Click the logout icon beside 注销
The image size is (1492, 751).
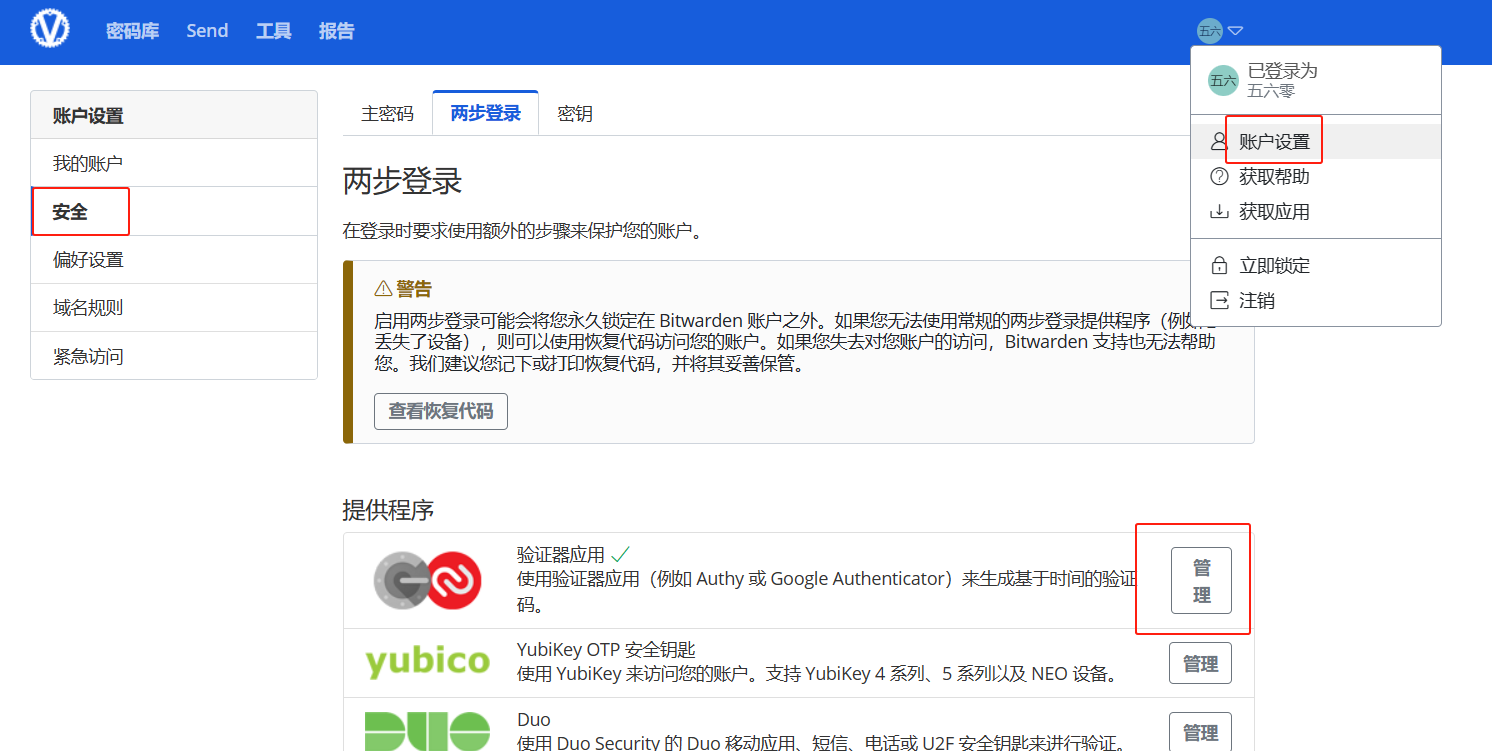pos(1219,301)
